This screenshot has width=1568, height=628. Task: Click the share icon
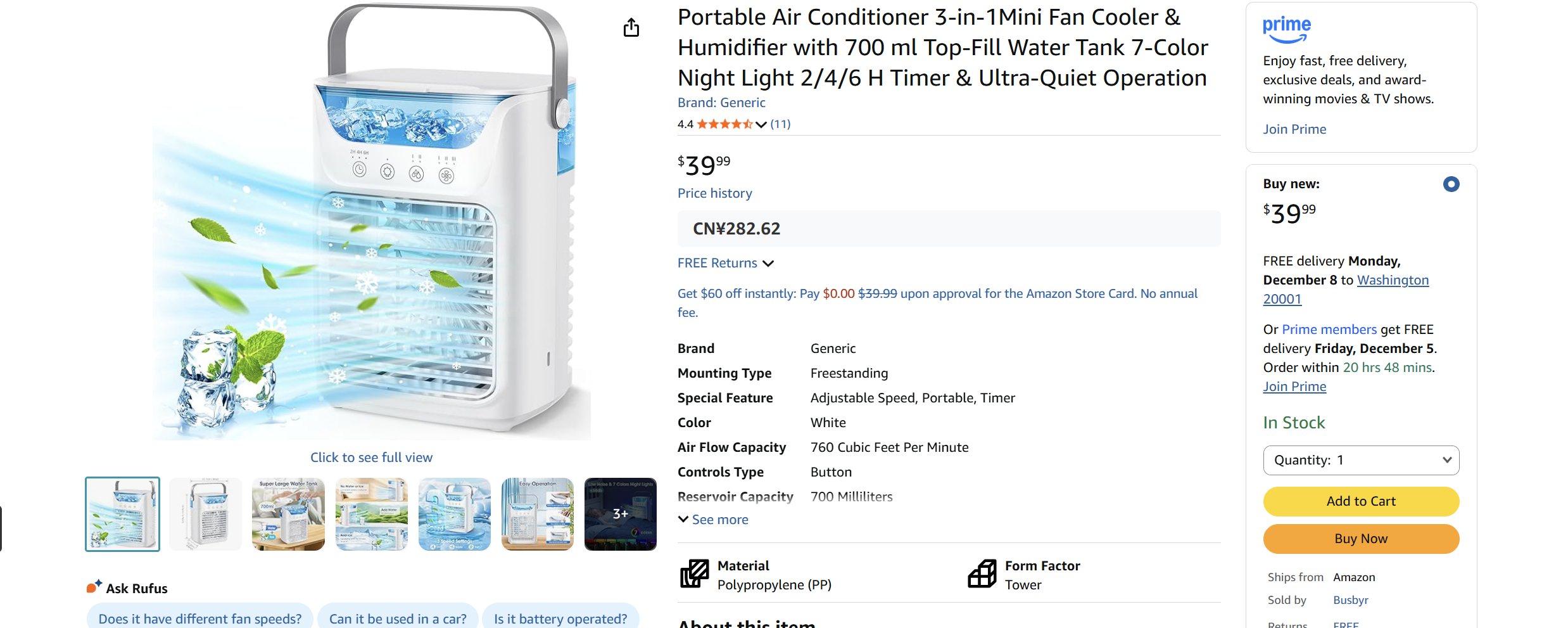(631, 27)
